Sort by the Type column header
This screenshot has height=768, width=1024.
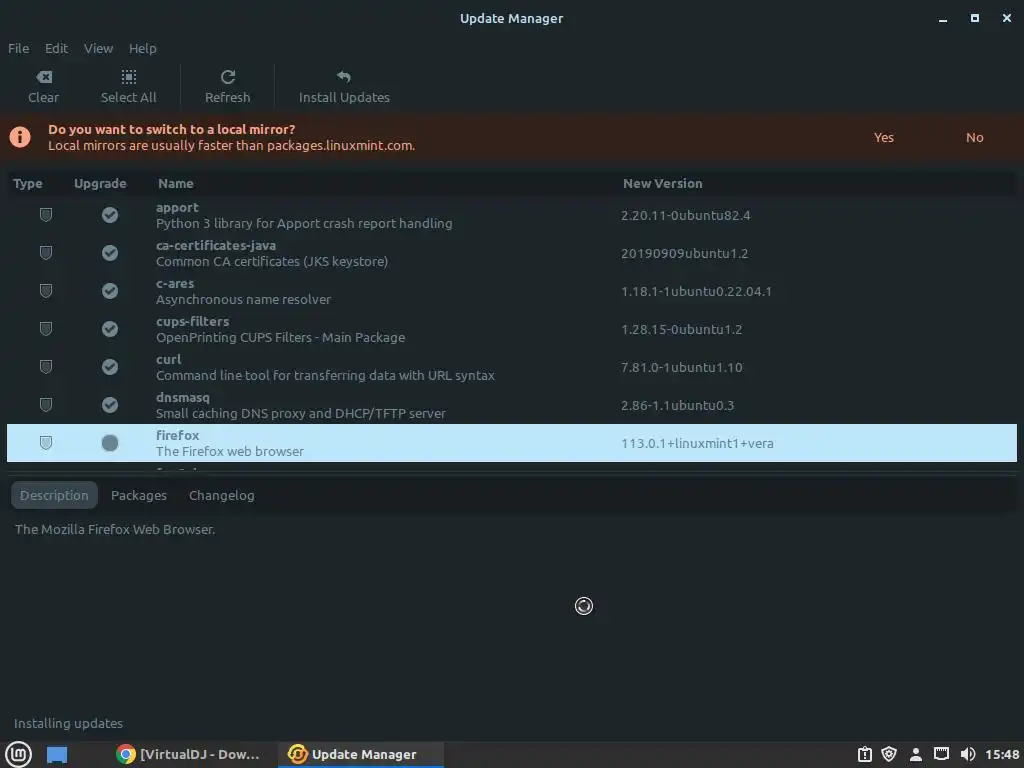tap(27, 184)
